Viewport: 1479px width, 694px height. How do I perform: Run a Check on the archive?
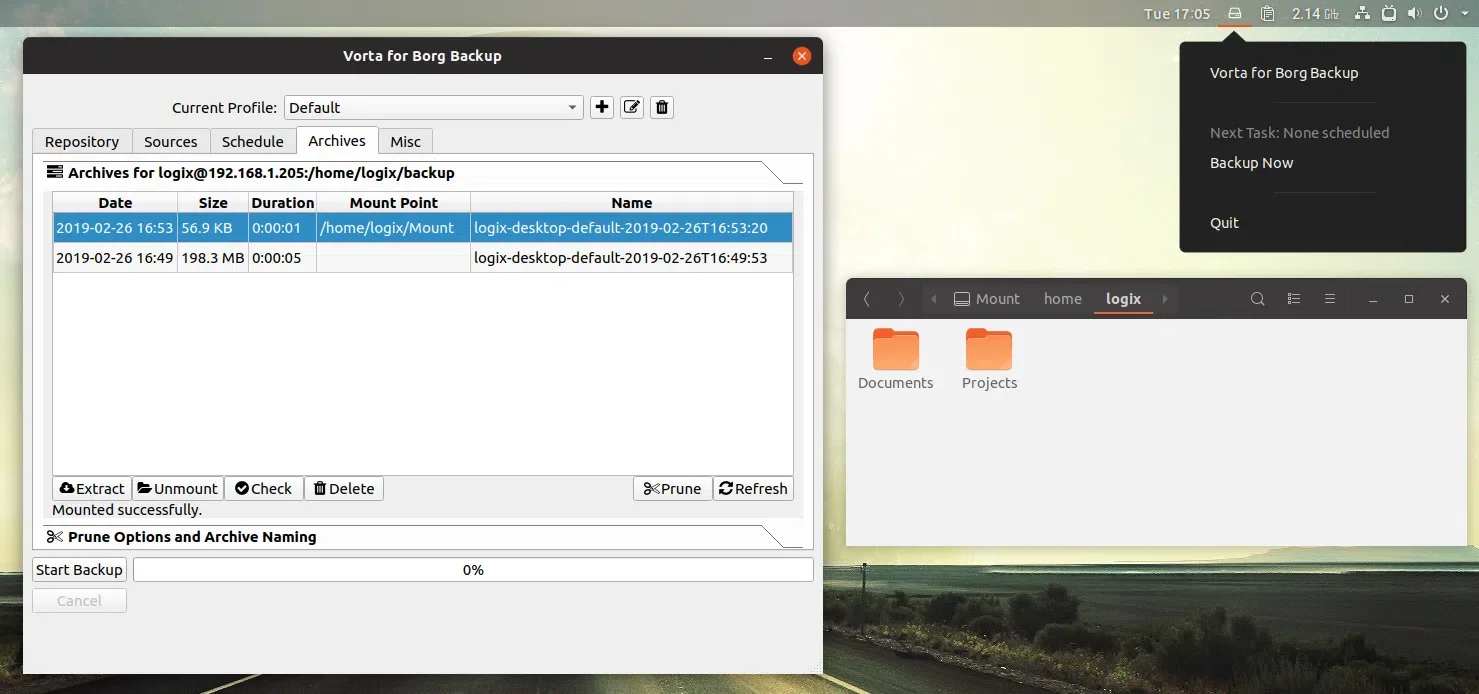pyautogui.click(x=263, y=488)
